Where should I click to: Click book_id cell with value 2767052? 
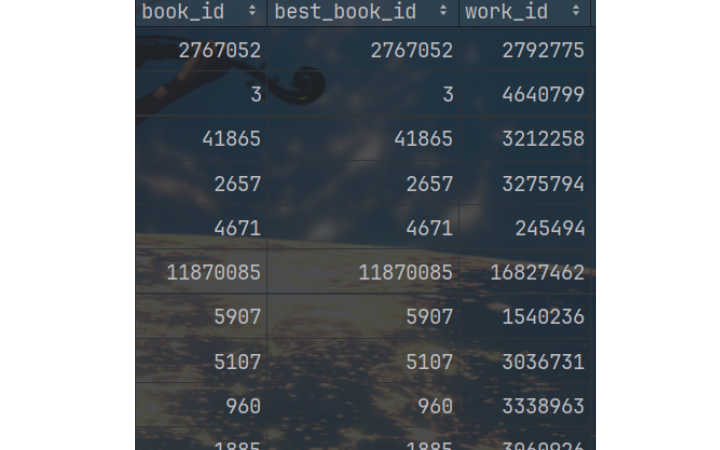pyautogui.click(x=219, y=50)
